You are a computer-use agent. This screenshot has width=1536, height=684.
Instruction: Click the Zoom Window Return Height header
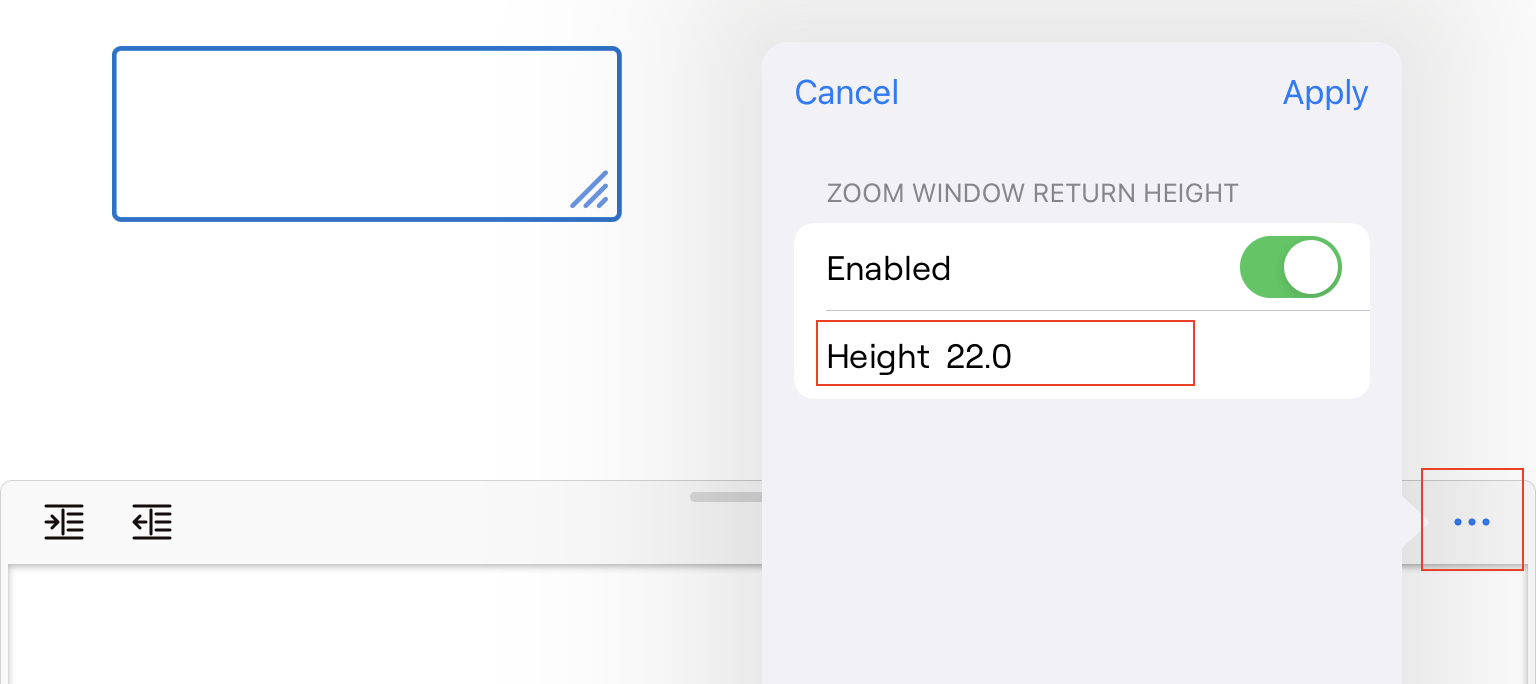click(x=1032, y=193)
